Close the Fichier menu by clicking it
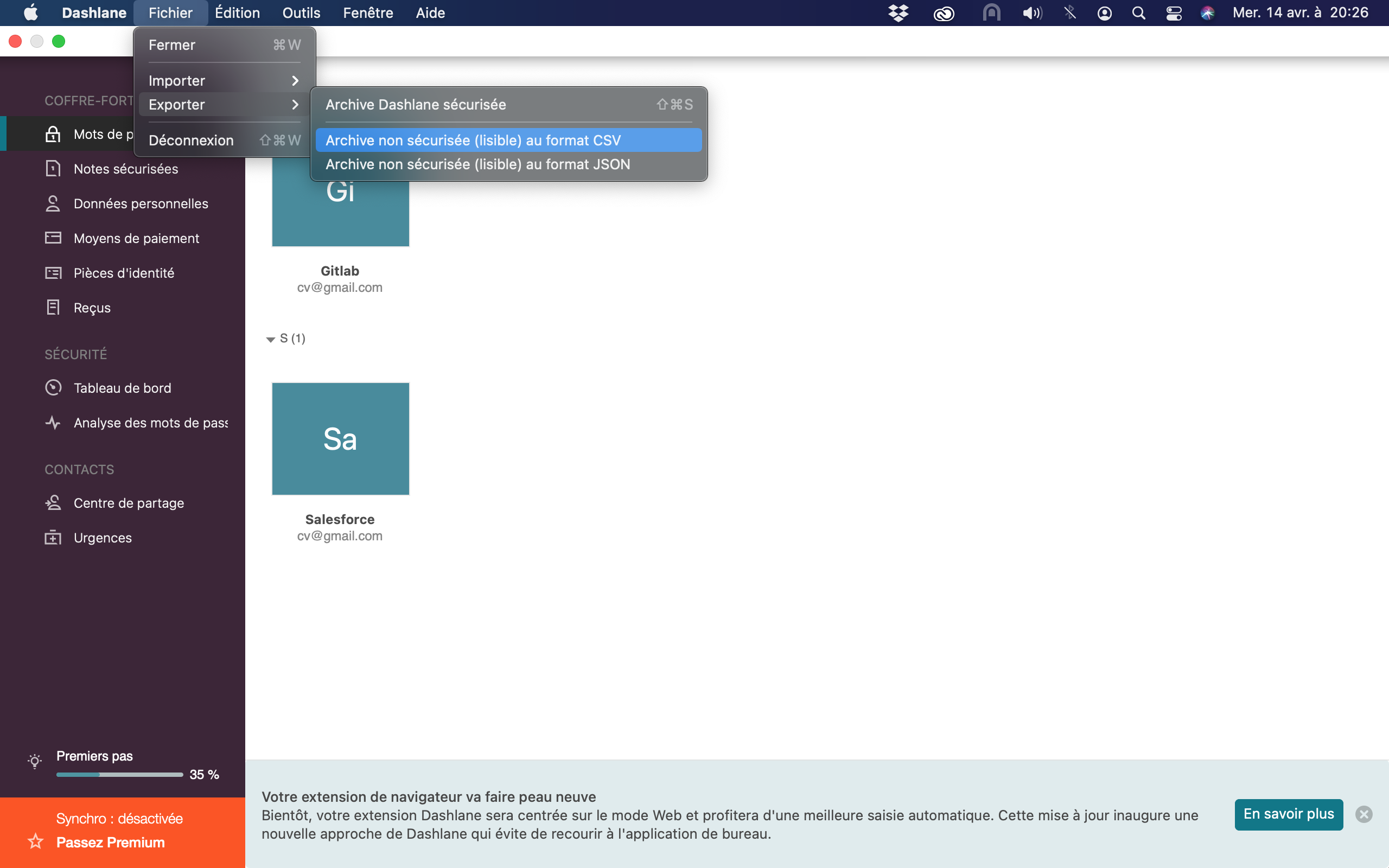 pos(170,12)
